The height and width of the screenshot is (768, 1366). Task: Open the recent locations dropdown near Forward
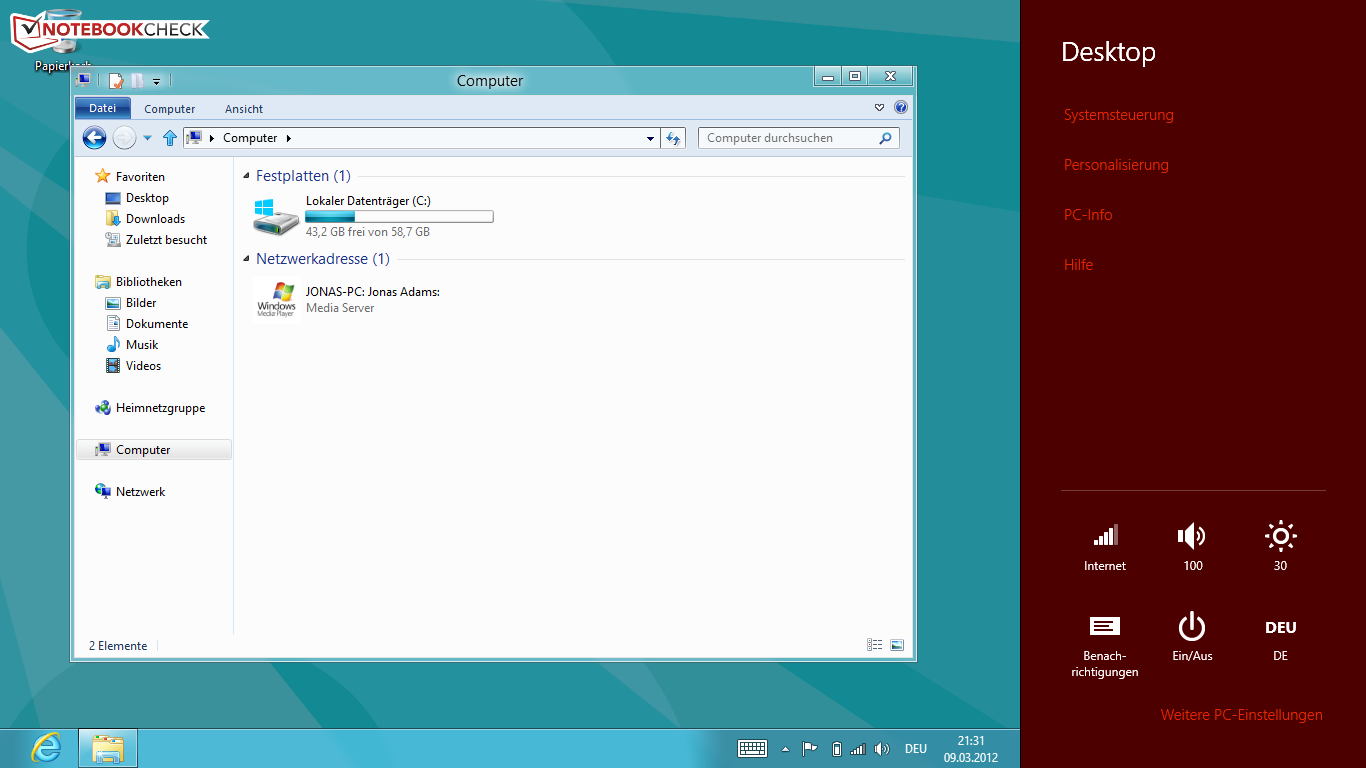[x=148, y=138]
